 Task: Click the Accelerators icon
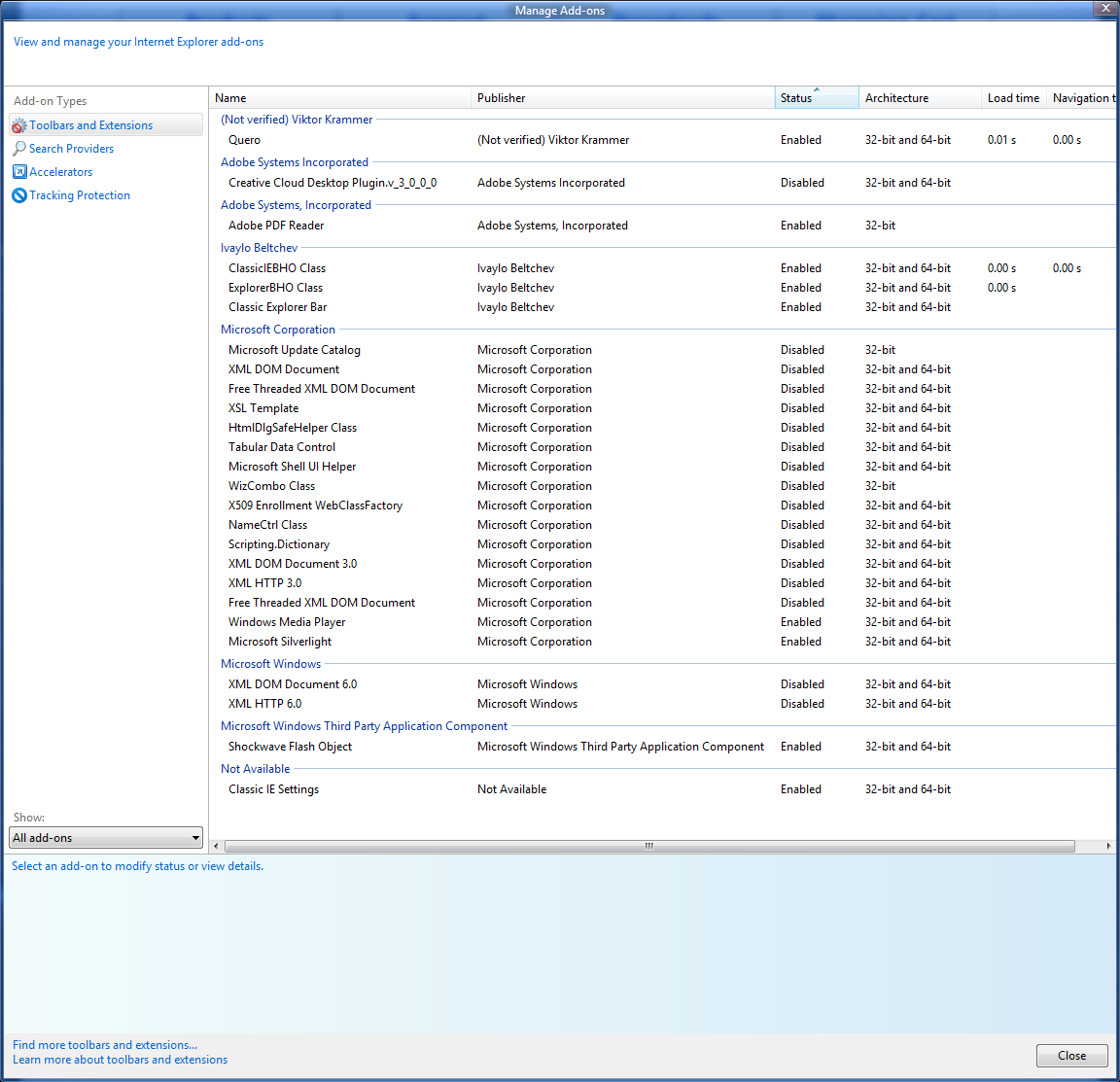[18, 172]
